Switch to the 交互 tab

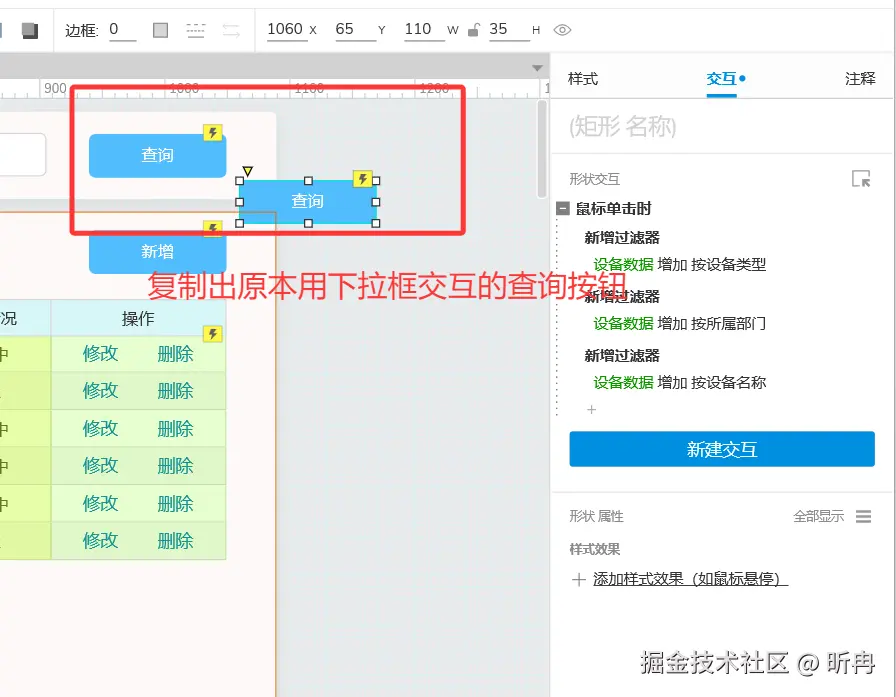coord(721,79)
